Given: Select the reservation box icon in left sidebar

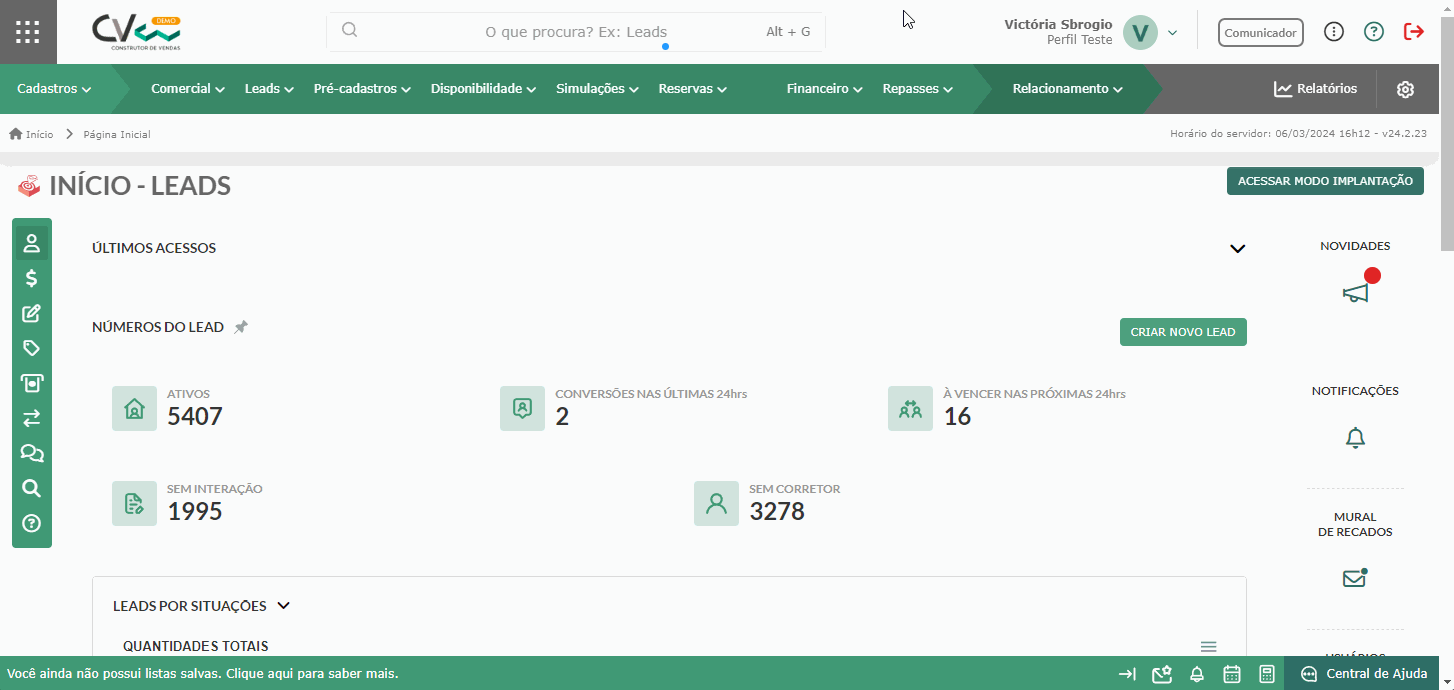Looking at the screenshot, I should [x=32, y=383].
